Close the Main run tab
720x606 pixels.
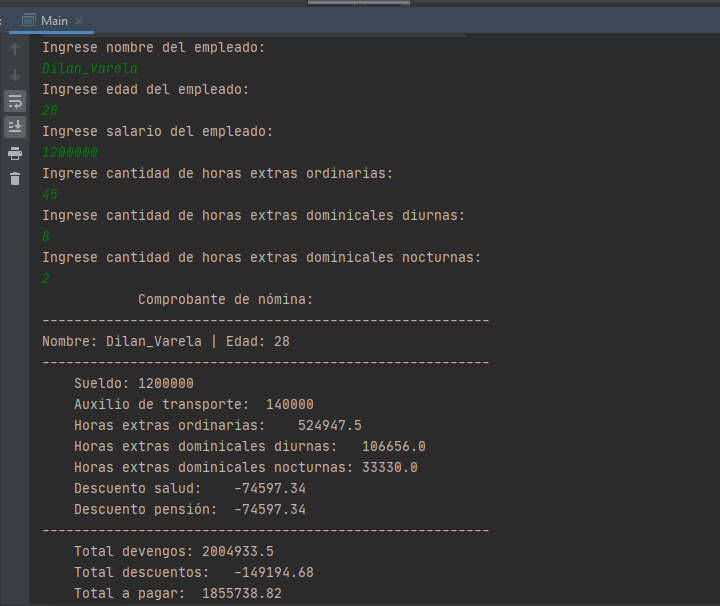[80, 21]
